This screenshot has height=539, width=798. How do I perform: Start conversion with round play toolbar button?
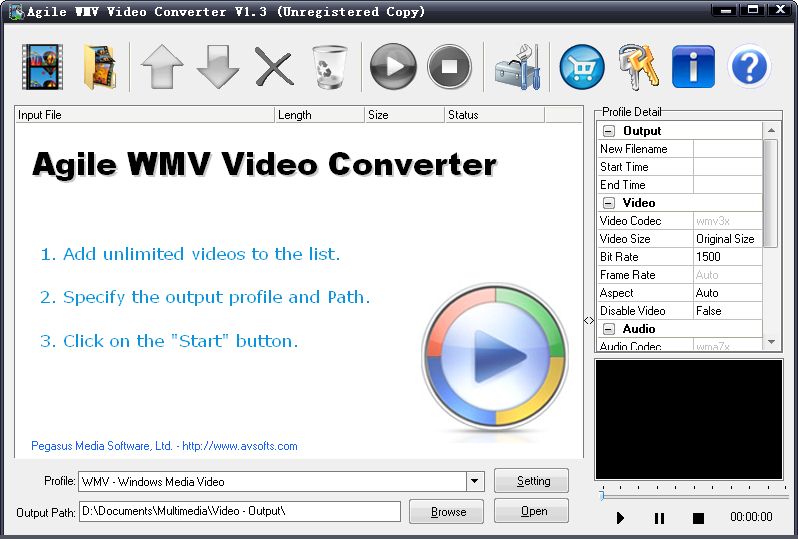(x=393, y=67)
